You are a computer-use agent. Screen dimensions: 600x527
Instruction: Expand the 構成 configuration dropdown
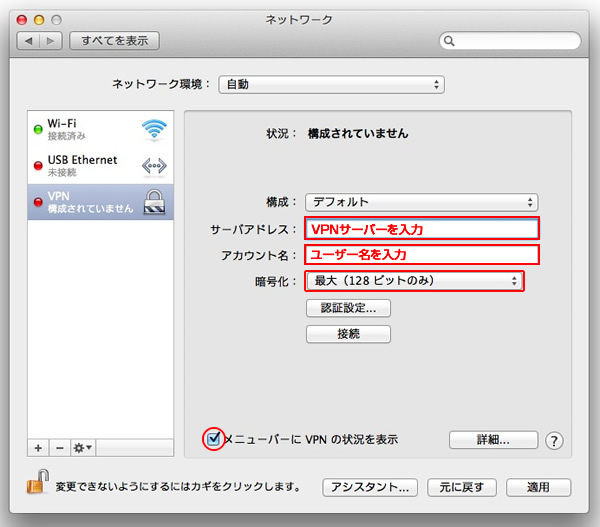click(x=421, y=202)
